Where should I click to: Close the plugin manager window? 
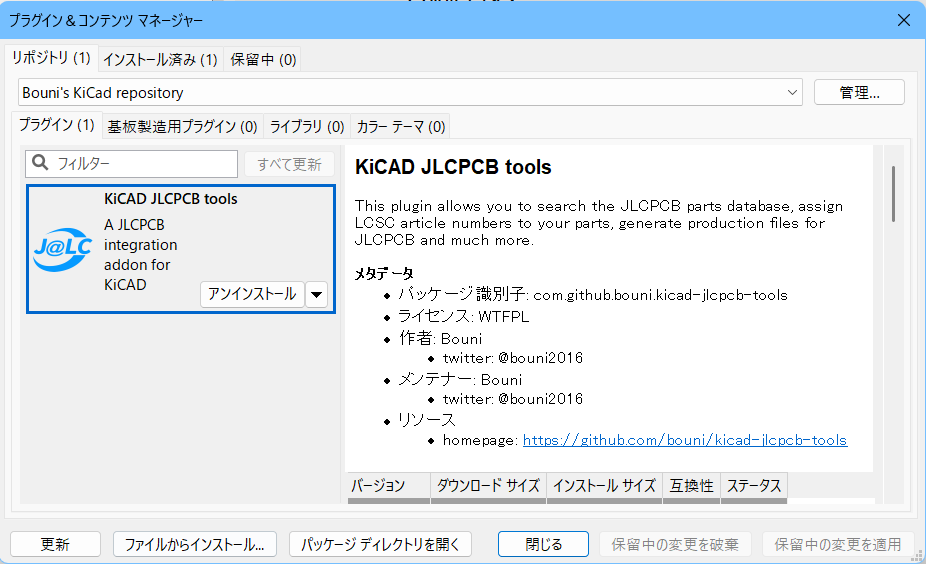coord(904,20)
